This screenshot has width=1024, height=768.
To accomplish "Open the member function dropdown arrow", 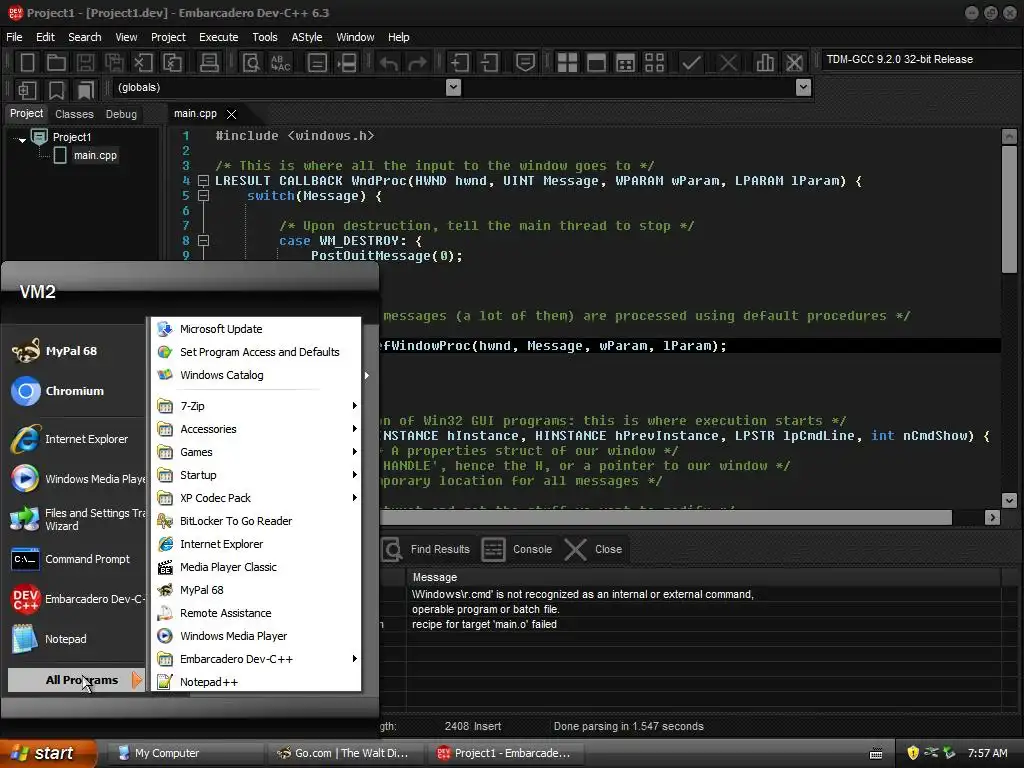I will point(804,88).
